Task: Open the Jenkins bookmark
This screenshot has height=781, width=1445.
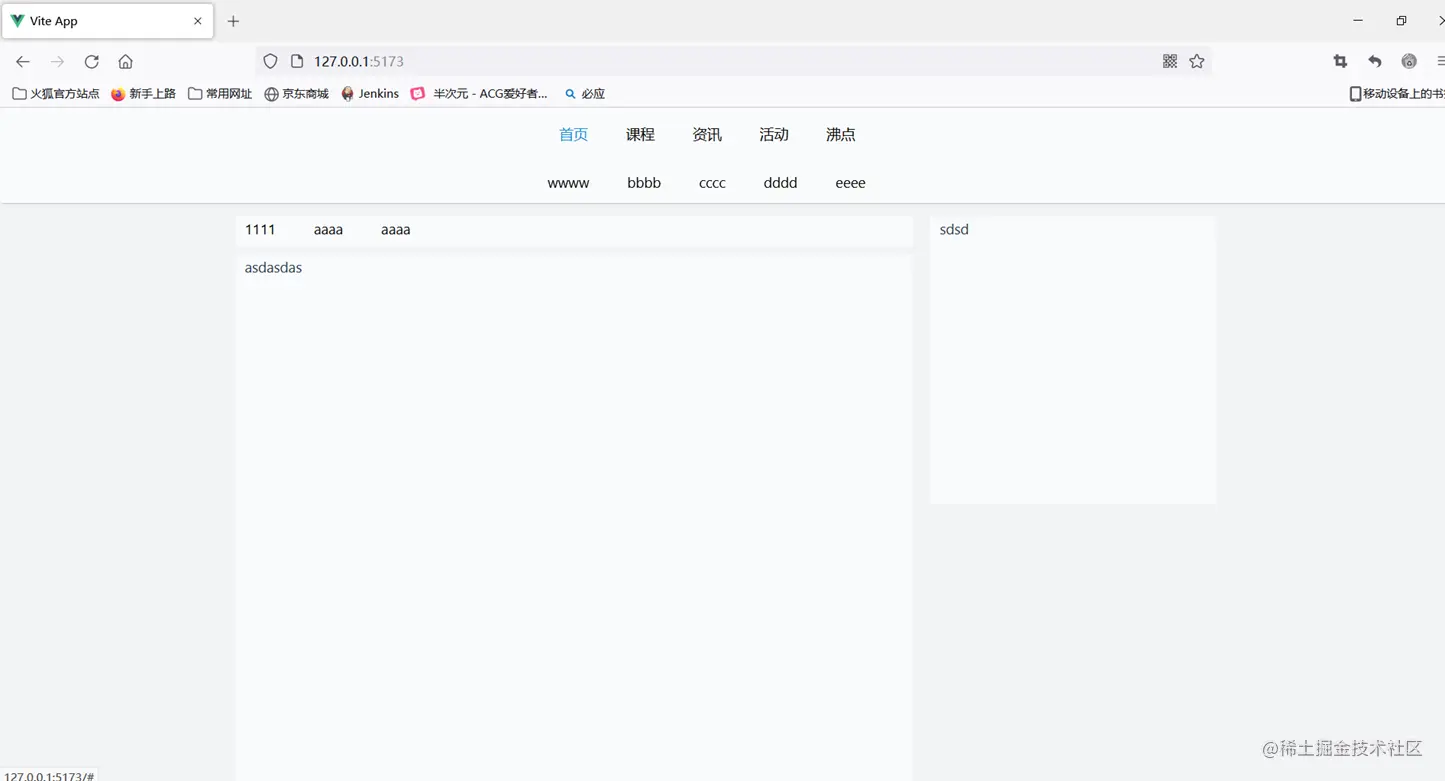Action: pos(370,94)
